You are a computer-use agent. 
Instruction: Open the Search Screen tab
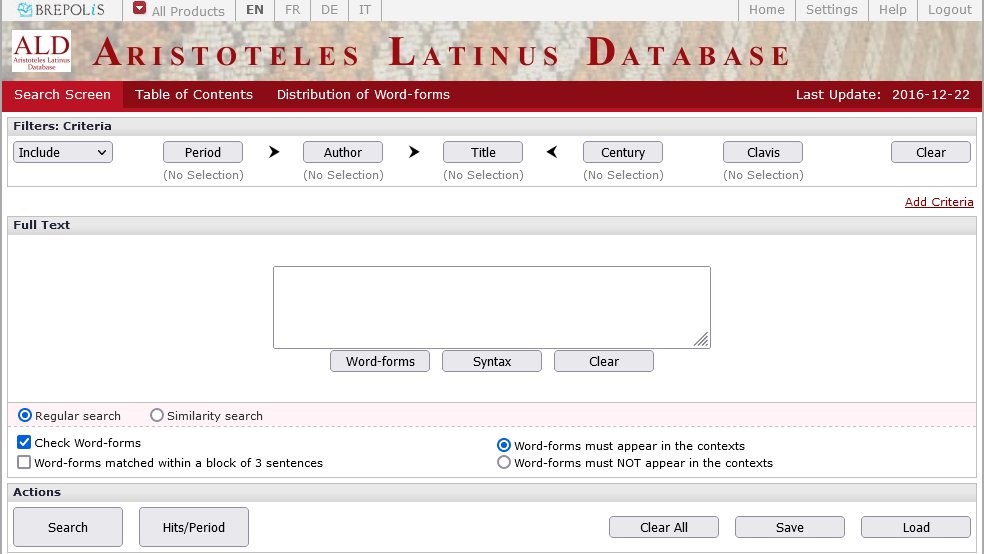click(x=63, y=95)
